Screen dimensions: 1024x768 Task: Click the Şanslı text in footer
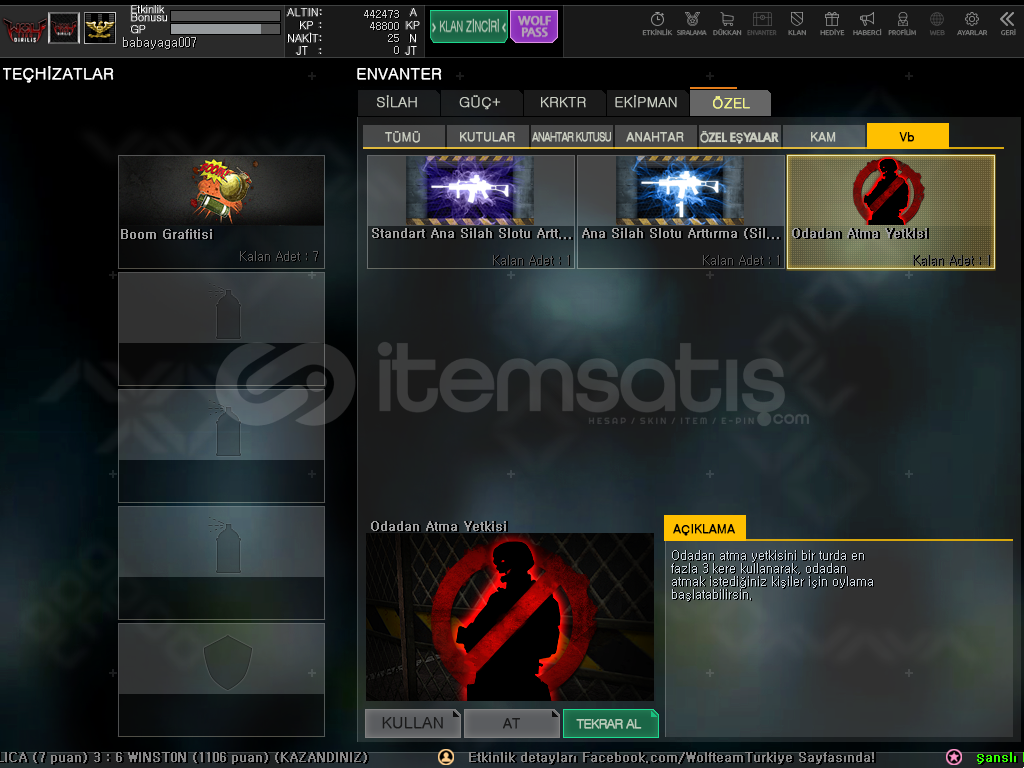coord(997,758)
